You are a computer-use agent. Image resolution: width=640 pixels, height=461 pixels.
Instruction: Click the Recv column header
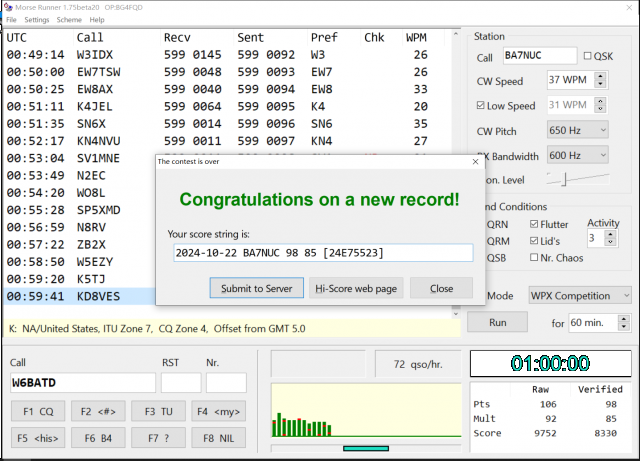tap(198, 38)
